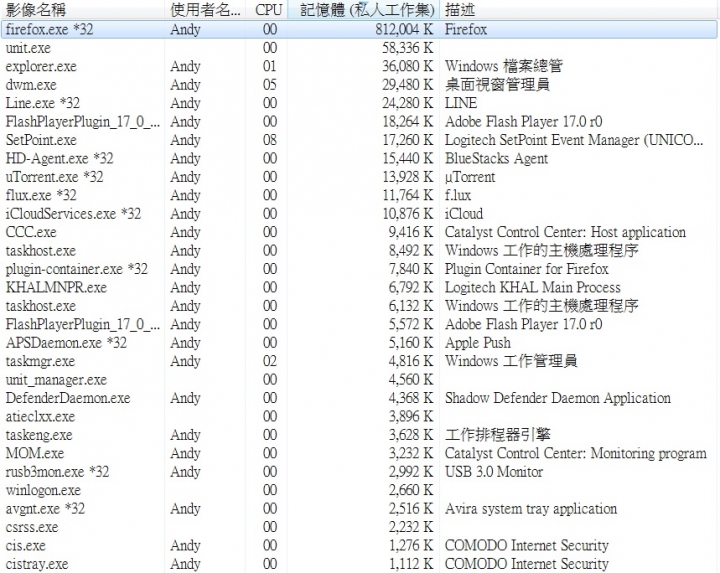Select the iCloudServices.exe *32 process

pos(359,213)
